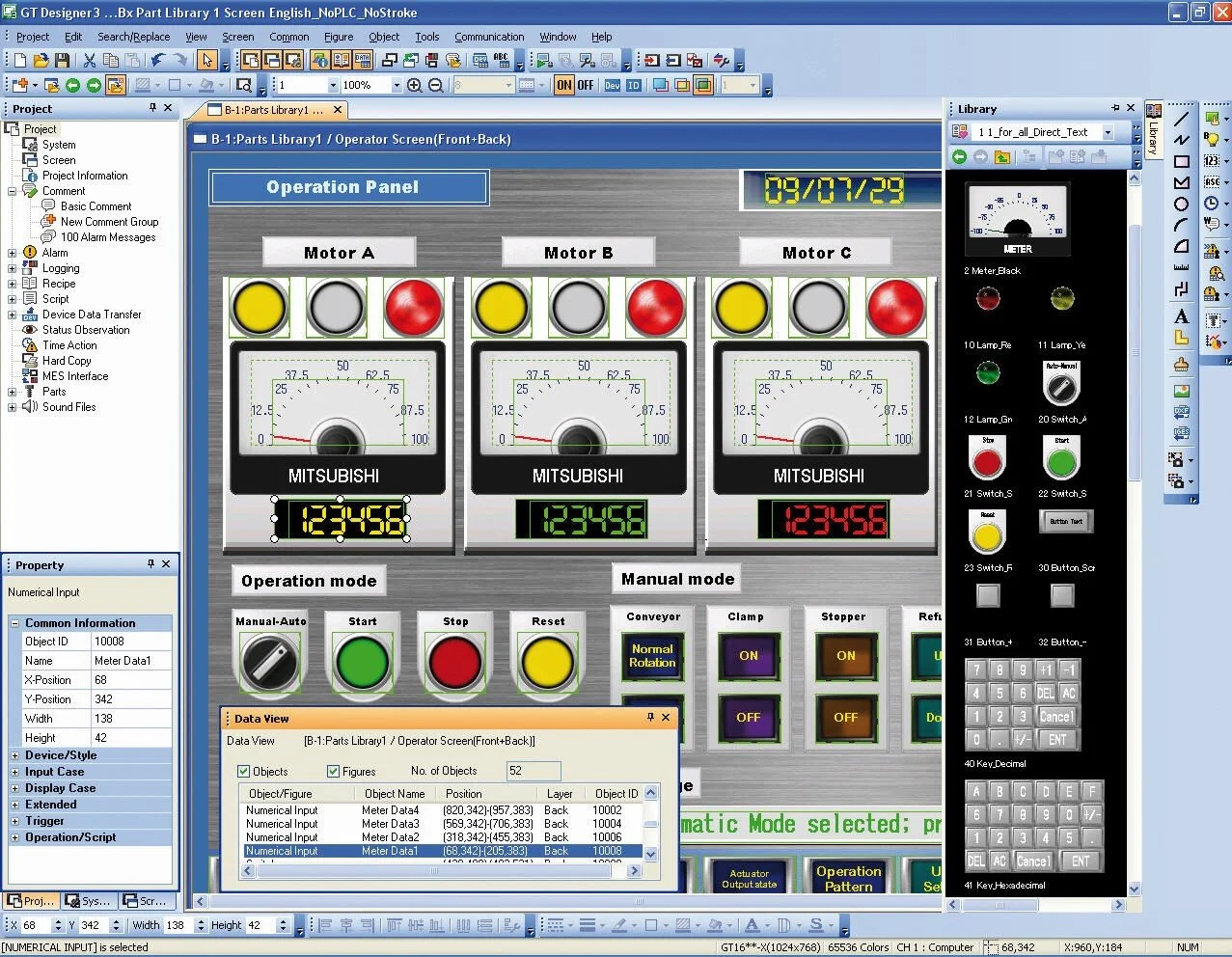Click the Operation Pattern button
Image resolution: width=1232 pixels, height=957 pixels.
(x=849, y=878)
